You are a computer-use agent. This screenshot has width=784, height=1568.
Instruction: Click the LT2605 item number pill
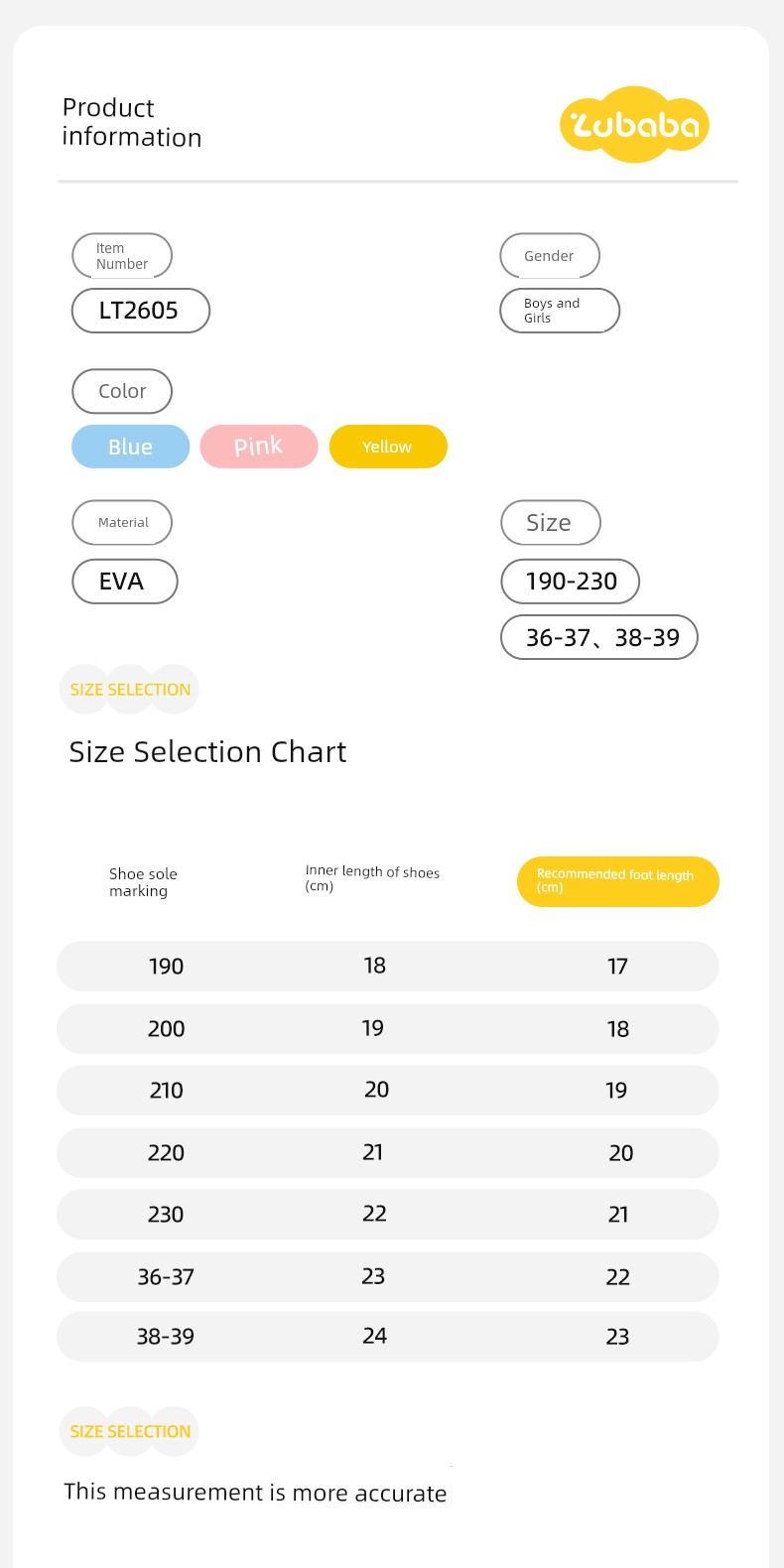click(141, 311)
